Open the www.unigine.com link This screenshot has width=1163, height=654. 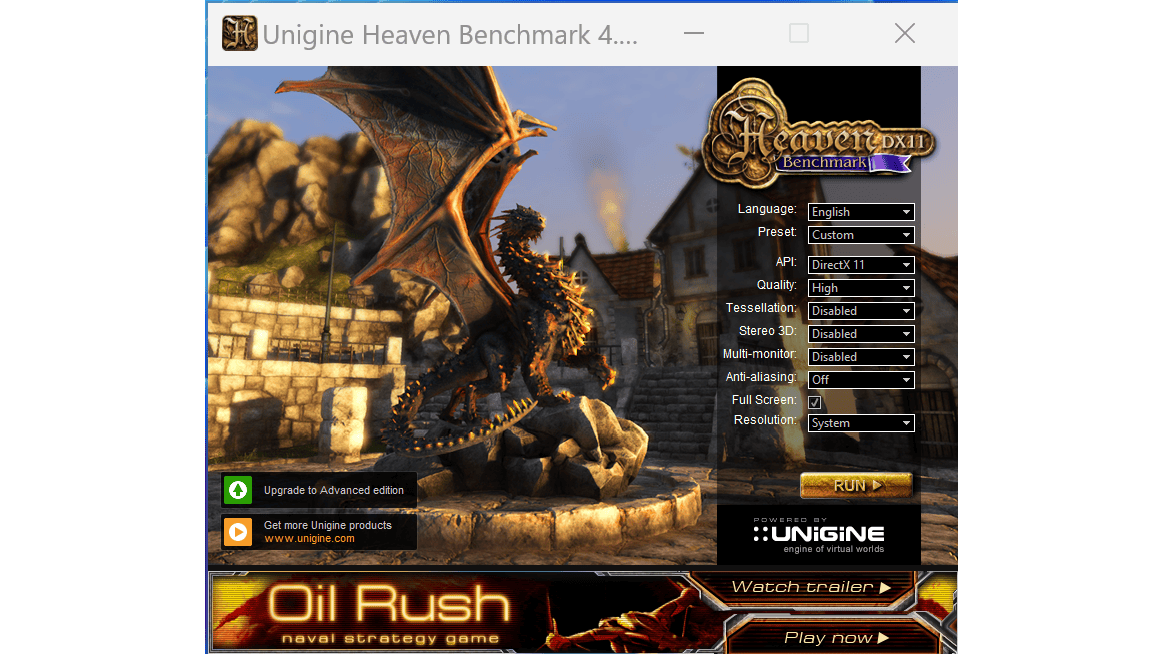coord(309,539)
